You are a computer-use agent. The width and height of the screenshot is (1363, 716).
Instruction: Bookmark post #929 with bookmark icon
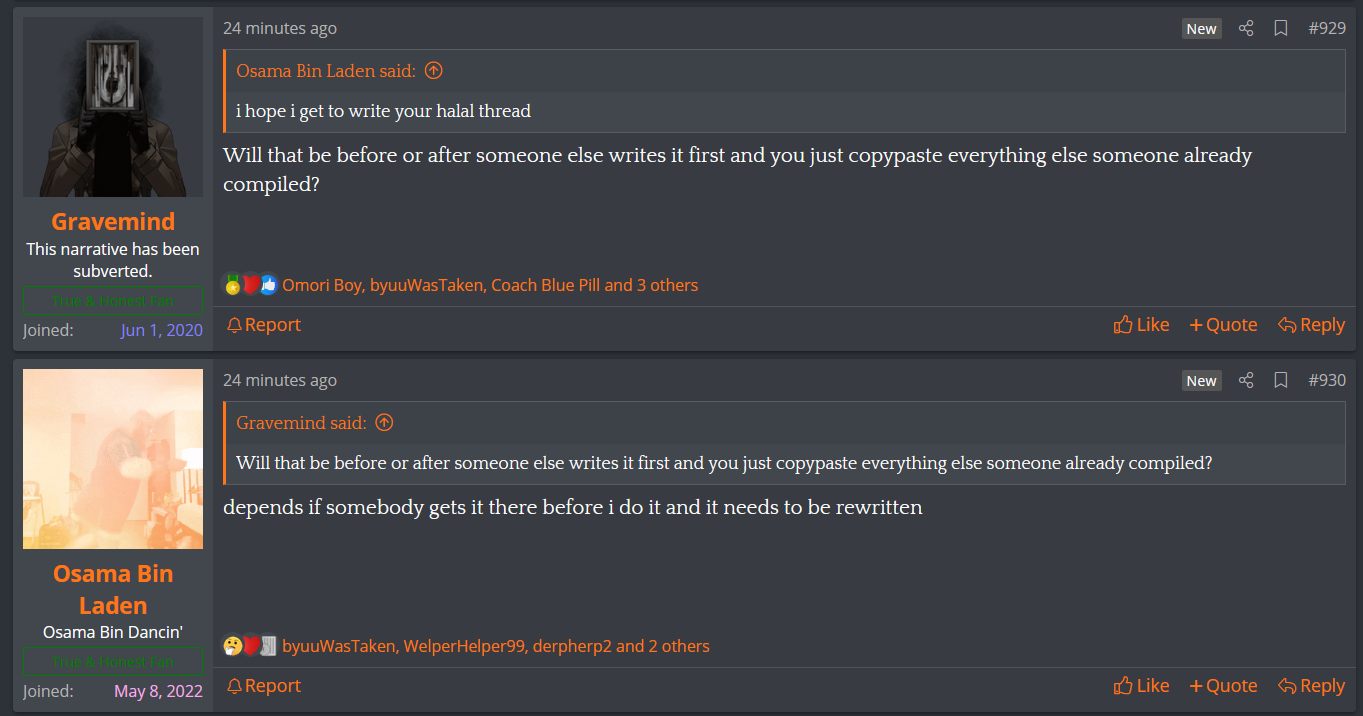click(x=1280, y=28)
